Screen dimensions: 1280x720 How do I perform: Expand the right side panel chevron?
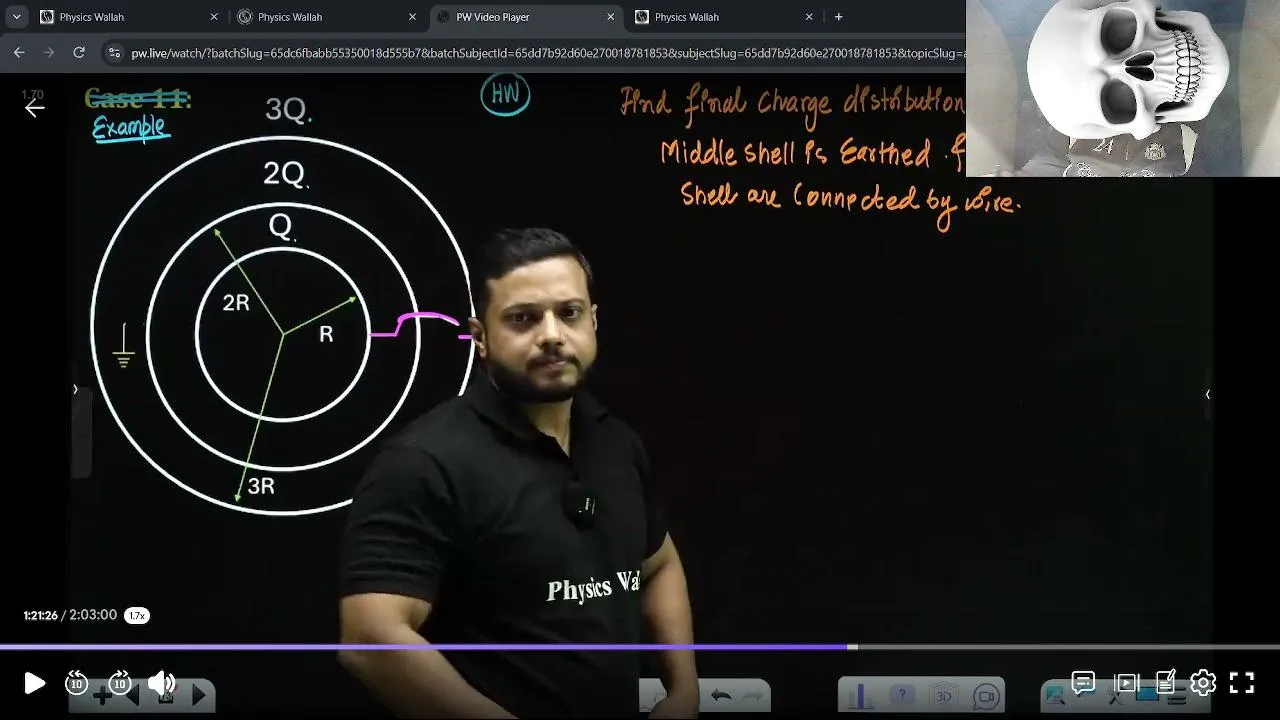tap(1207, 394)
